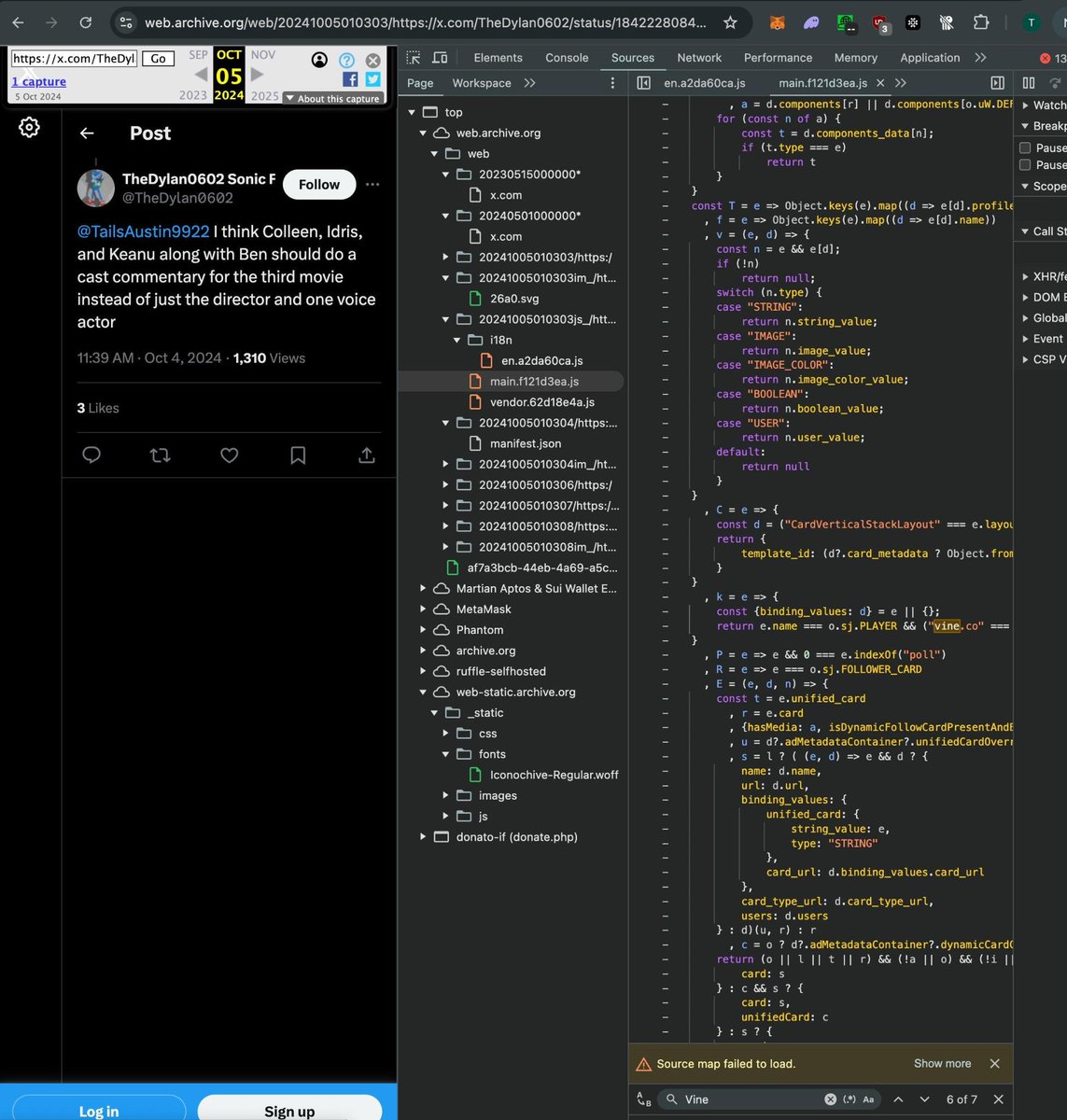Open the 1 capture link

click(x=38, y=82)
